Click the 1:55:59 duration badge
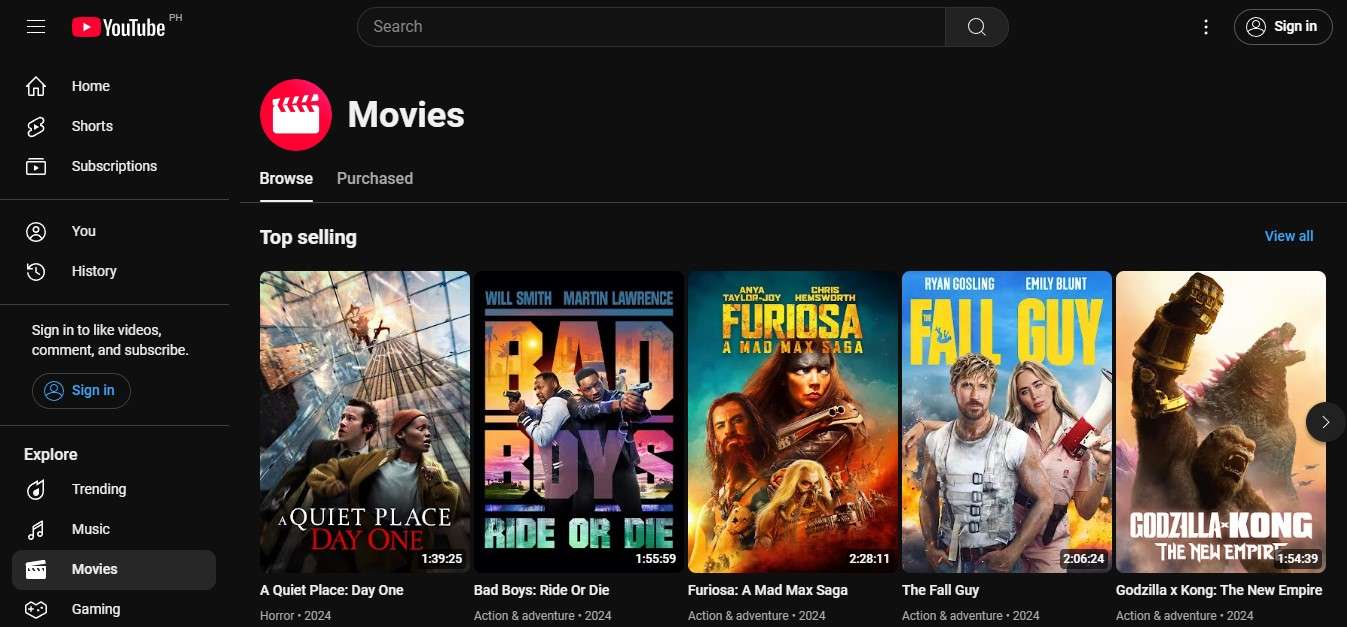The image size is (1347, 627). click(656, 559)
